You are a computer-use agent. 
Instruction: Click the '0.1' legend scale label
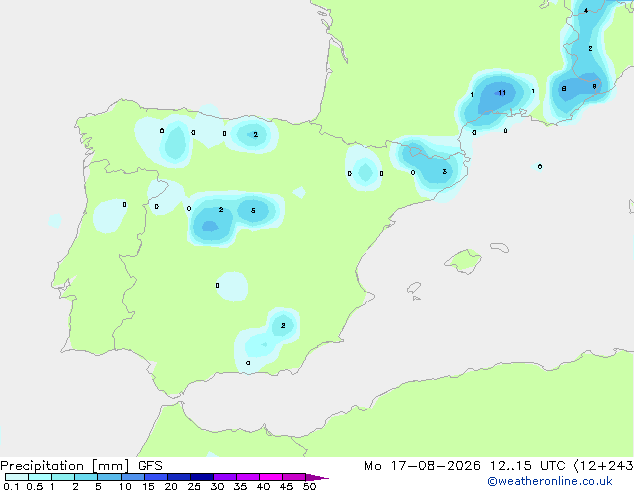[11, 486]
